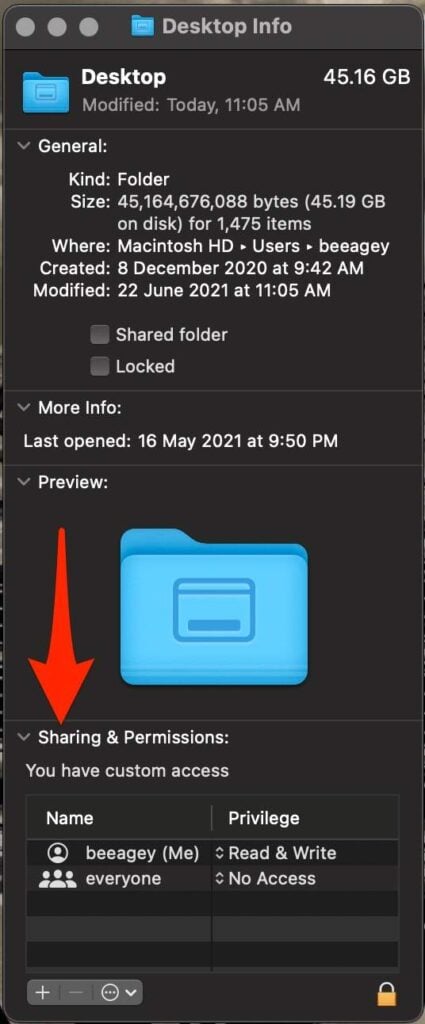Click the Privilege column header

click(x=264, y=818)
